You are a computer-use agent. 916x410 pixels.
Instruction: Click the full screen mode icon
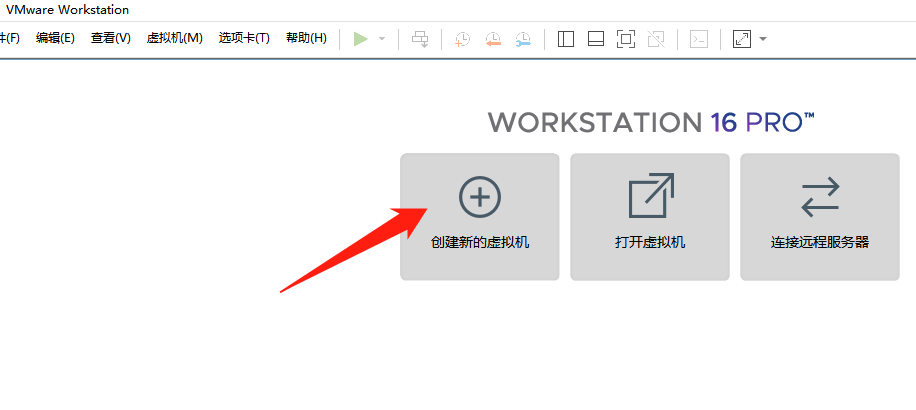point(626,39)
